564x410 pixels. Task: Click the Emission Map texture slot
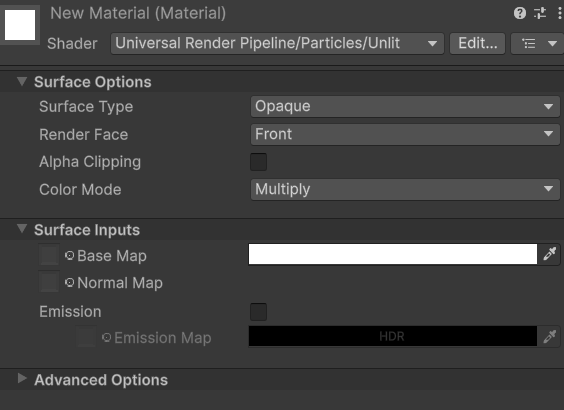click(86, 337)
